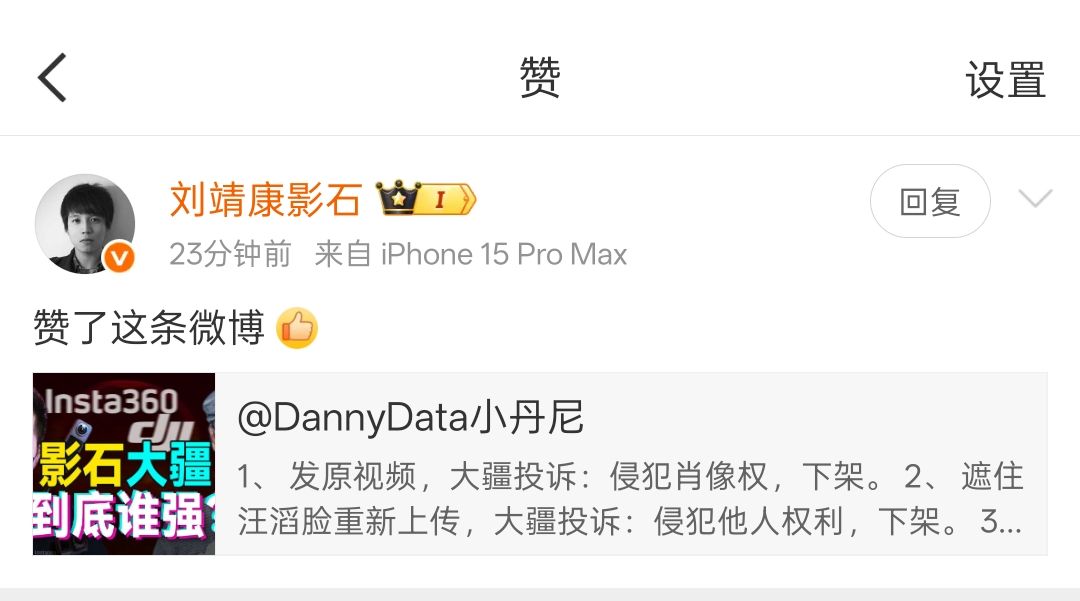Open 设置 in the top bar
The width and height of the screenshot is (1080, 601).
pos(1005,79)
